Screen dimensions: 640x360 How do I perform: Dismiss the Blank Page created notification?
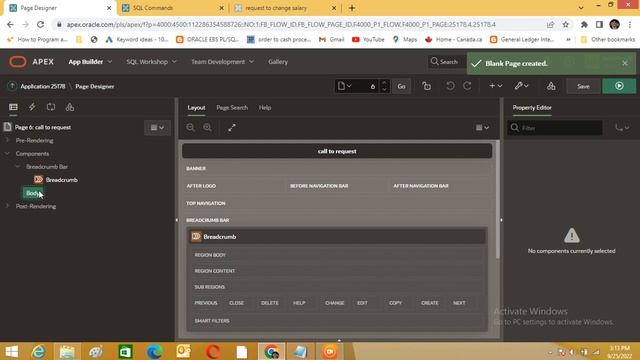[624, 63]
